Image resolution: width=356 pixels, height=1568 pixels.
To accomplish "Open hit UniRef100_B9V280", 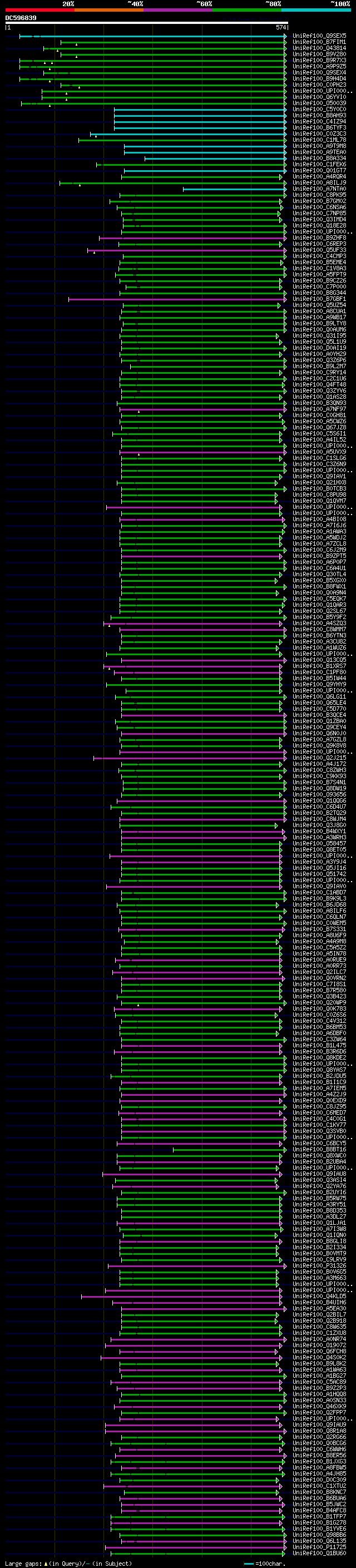I will tap(319, 54).
